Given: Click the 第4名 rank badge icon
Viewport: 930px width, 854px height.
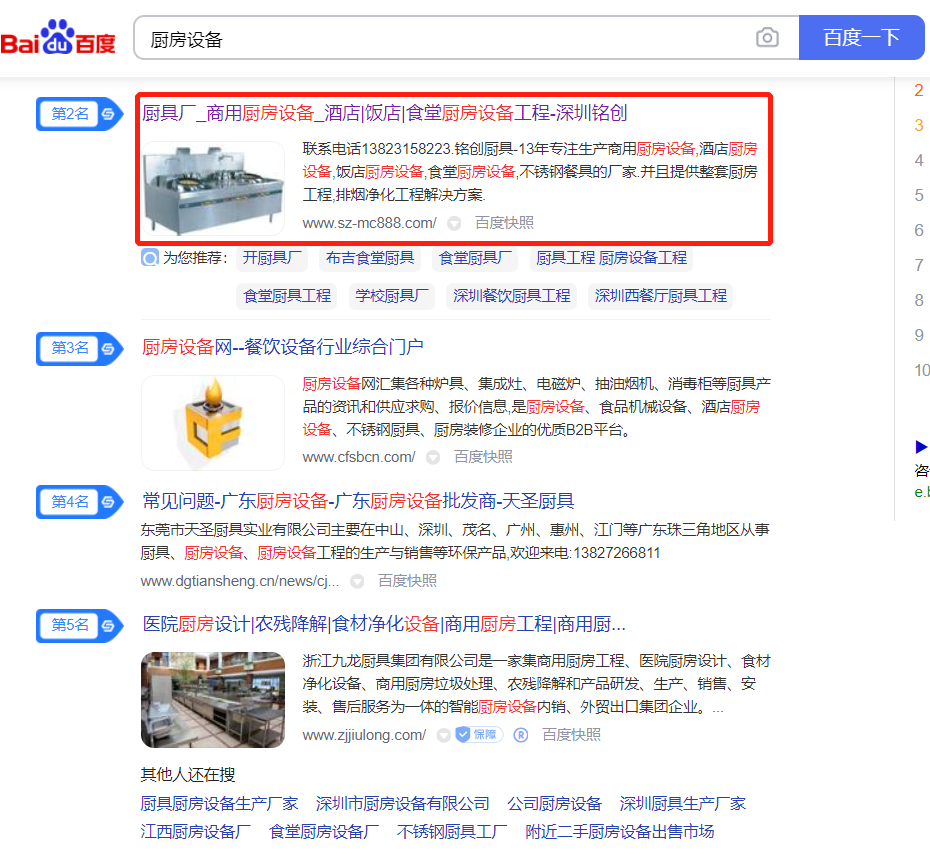Looking at the screenshot, I should (x=79, y=502).
